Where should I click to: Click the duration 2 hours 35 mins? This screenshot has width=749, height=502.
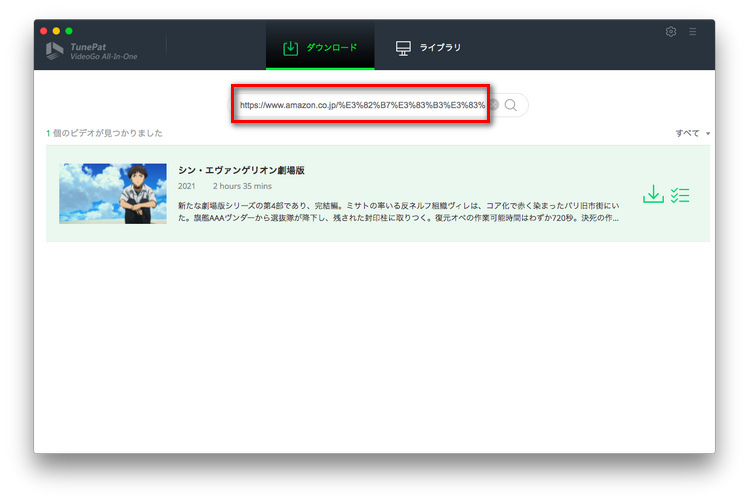[x=242, y=186]
